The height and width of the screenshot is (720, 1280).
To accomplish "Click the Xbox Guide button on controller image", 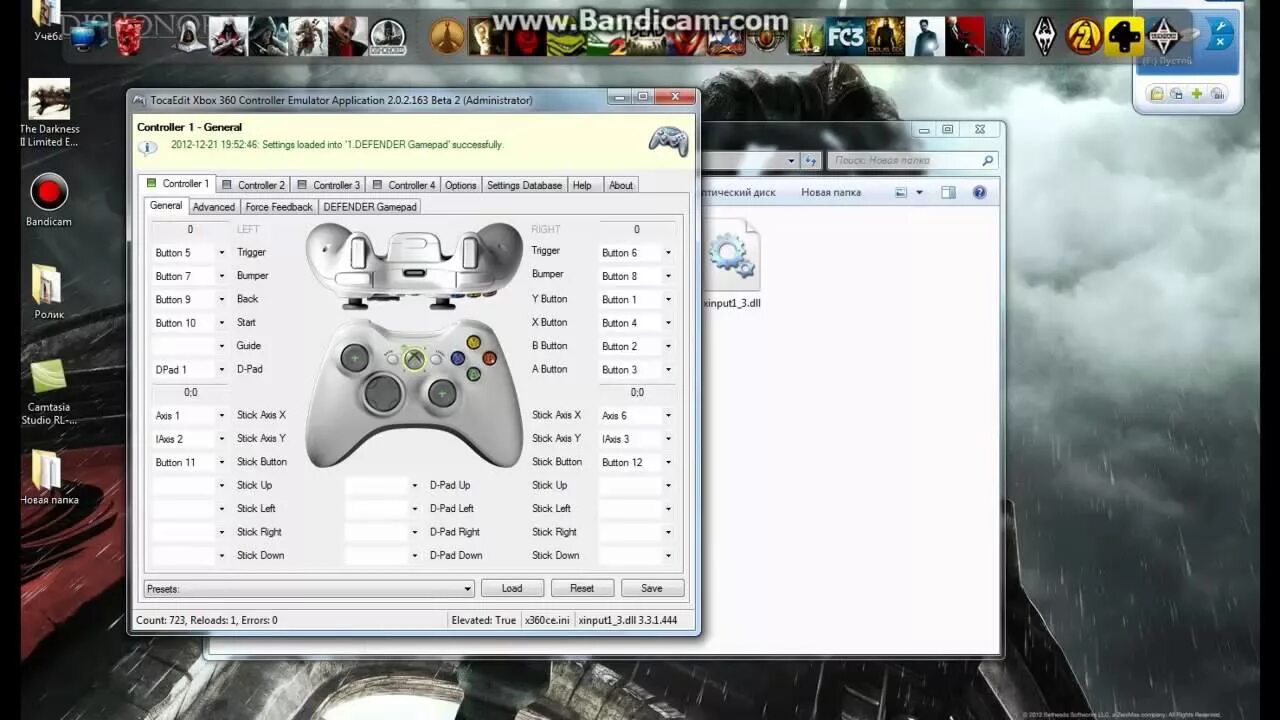I will point(414,359).
